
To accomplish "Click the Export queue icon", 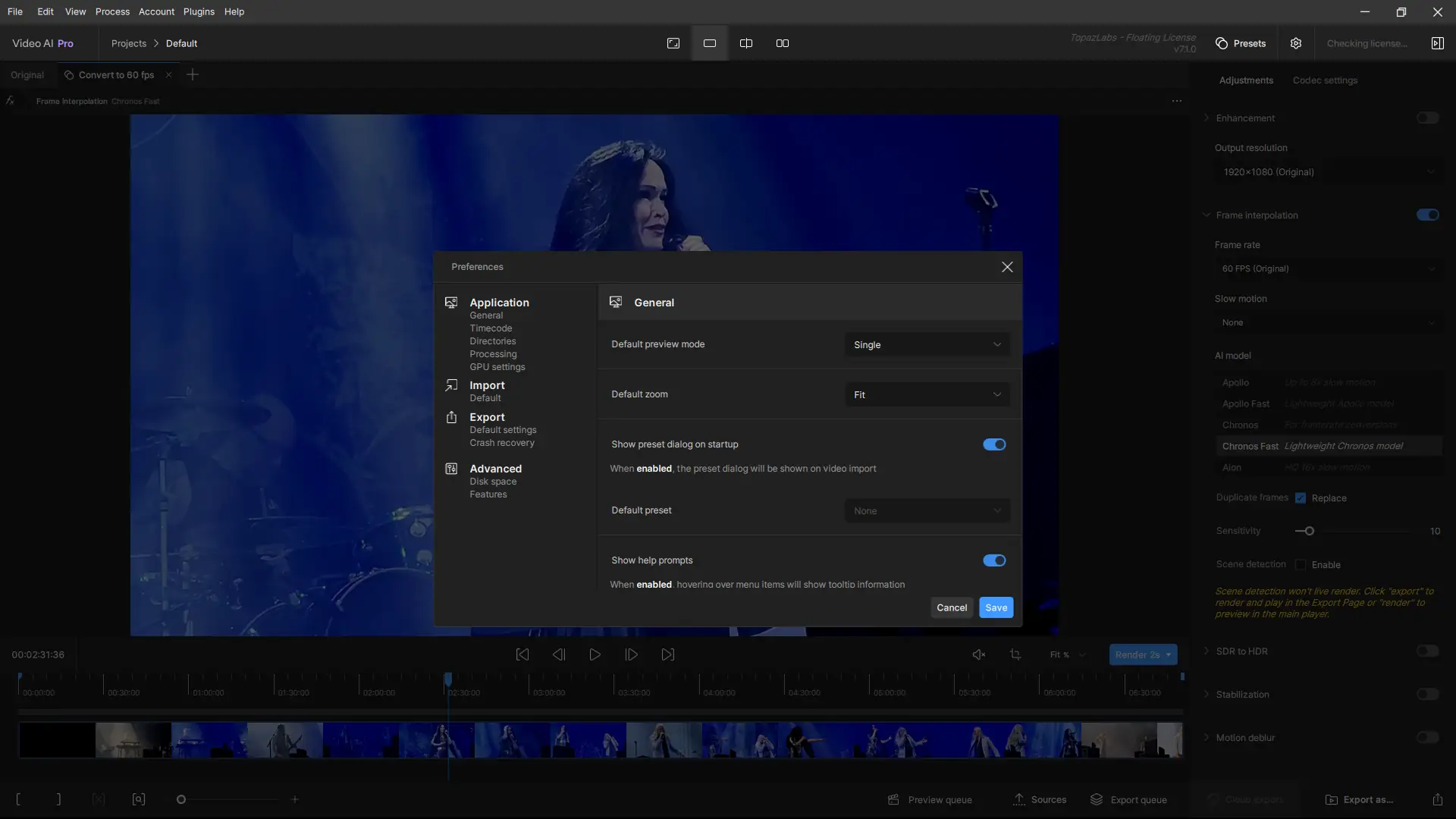I will coord(1097,799).
